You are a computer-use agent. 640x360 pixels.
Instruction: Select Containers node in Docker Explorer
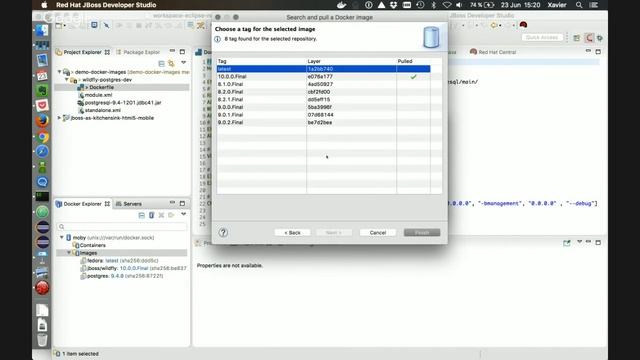(89, 245)
